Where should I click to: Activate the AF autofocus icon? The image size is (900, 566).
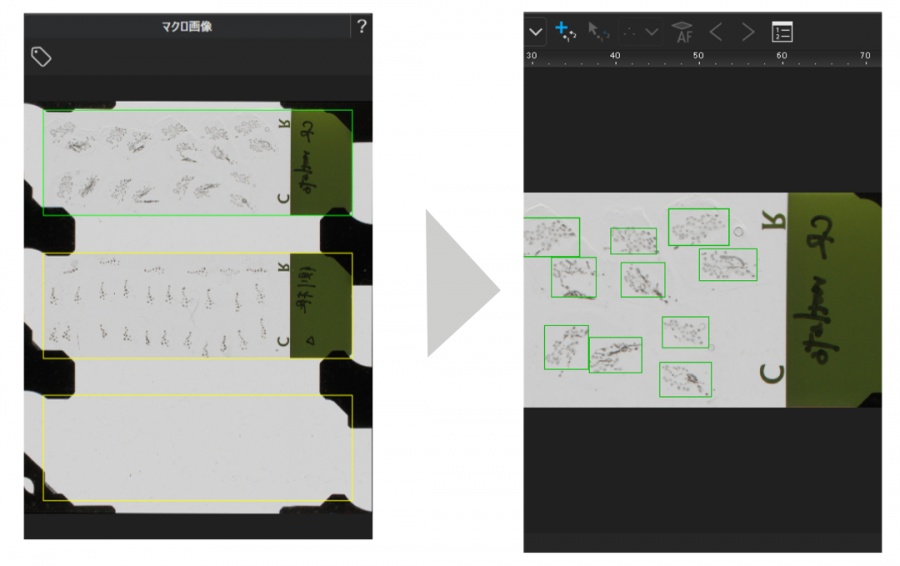pos(682,32)
